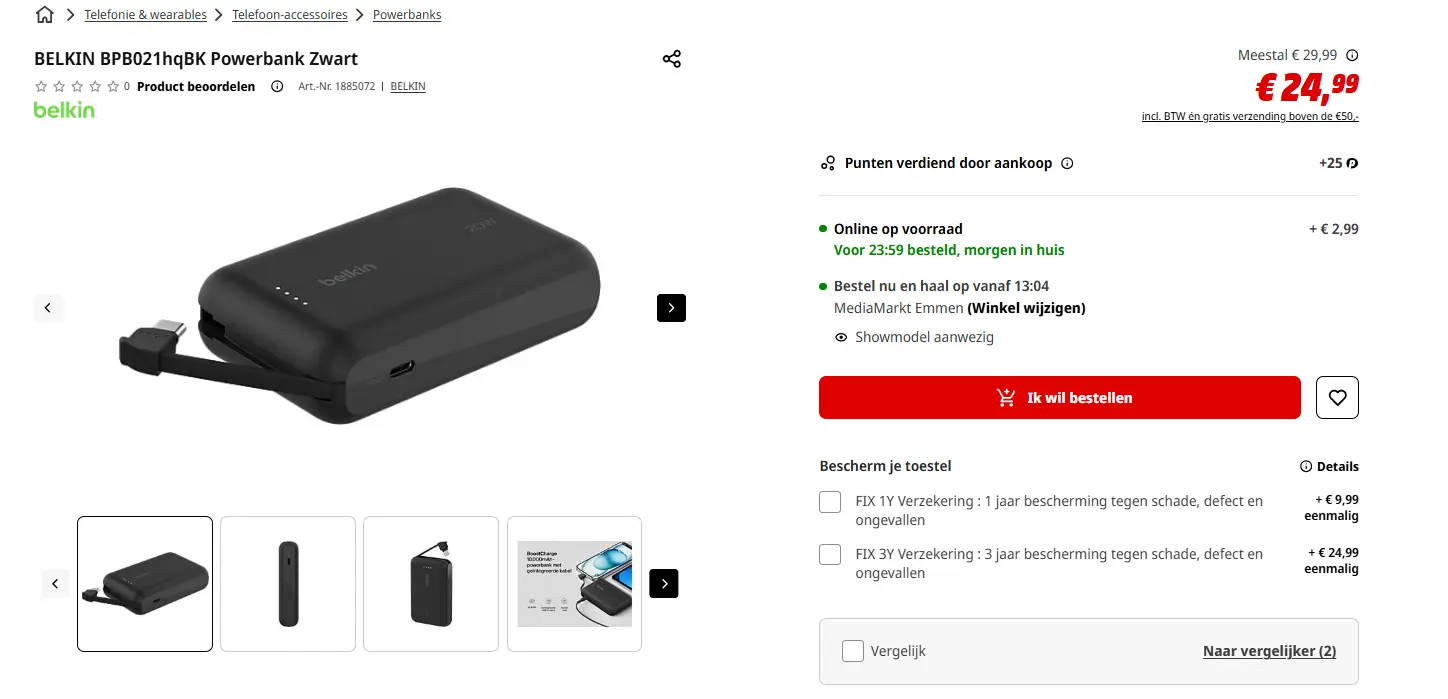Enable FIX 3Y Verzekering checkbox

tap(830, 554)
